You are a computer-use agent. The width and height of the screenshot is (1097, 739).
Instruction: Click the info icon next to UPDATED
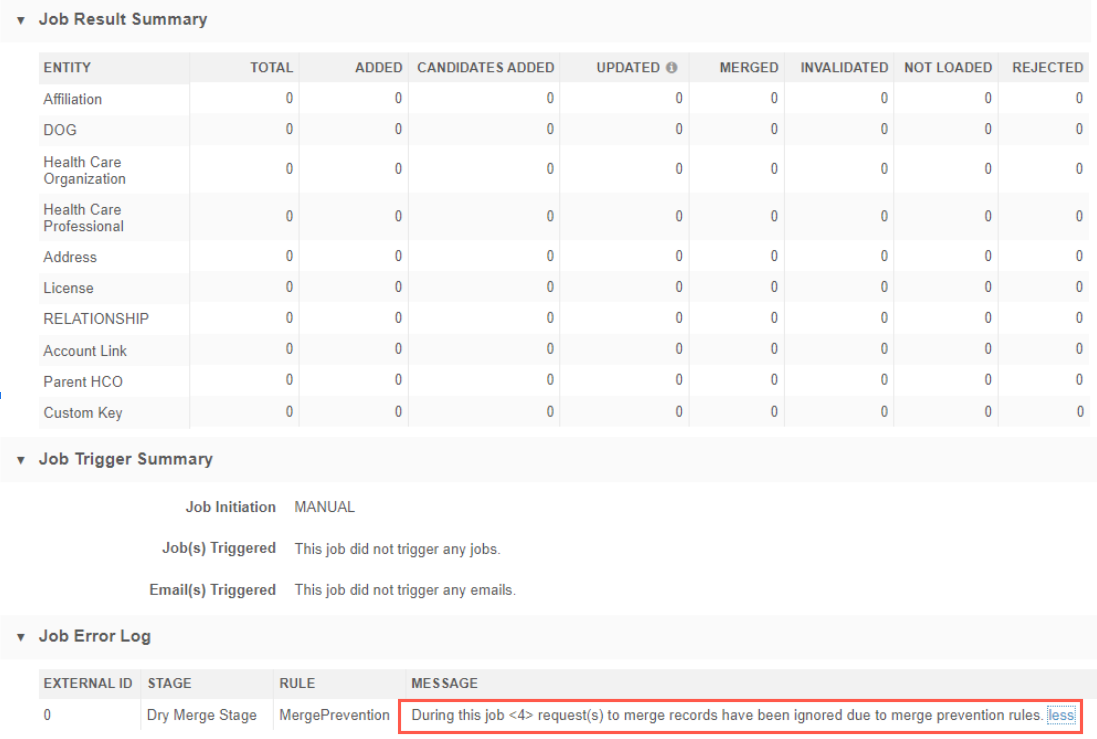click(x=671, y=68)
